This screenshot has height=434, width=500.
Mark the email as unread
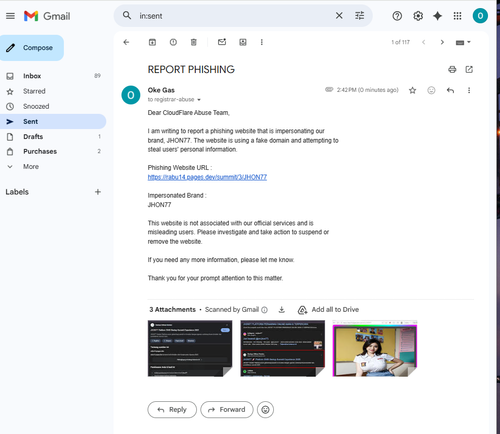(x=222, y=42)
